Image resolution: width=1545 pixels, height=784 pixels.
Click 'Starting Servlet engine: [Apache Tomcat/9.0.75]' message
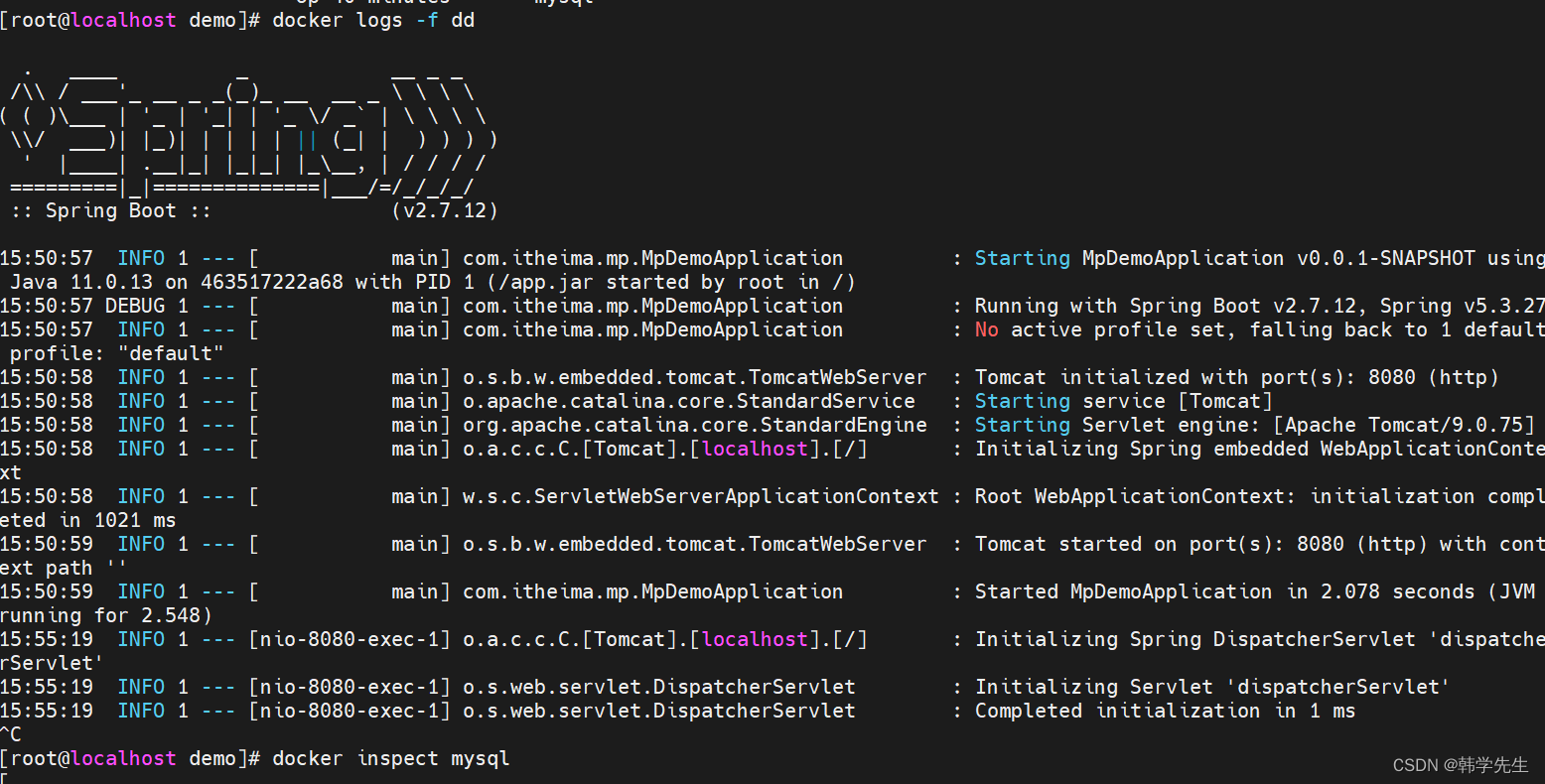tap(1255, 425)
